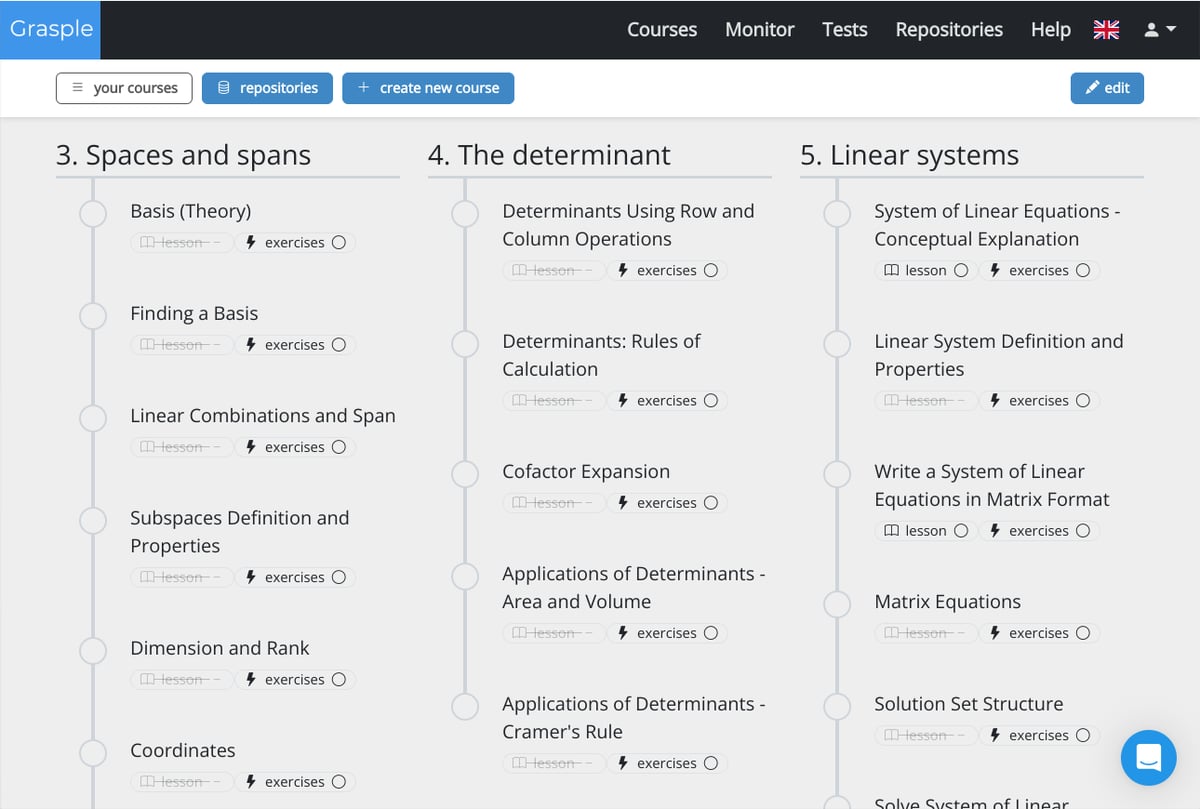Screen dimensions: 1200x809
Task: Click exercises progress circle for Cramer's Rule
Action: coord(711,764)
